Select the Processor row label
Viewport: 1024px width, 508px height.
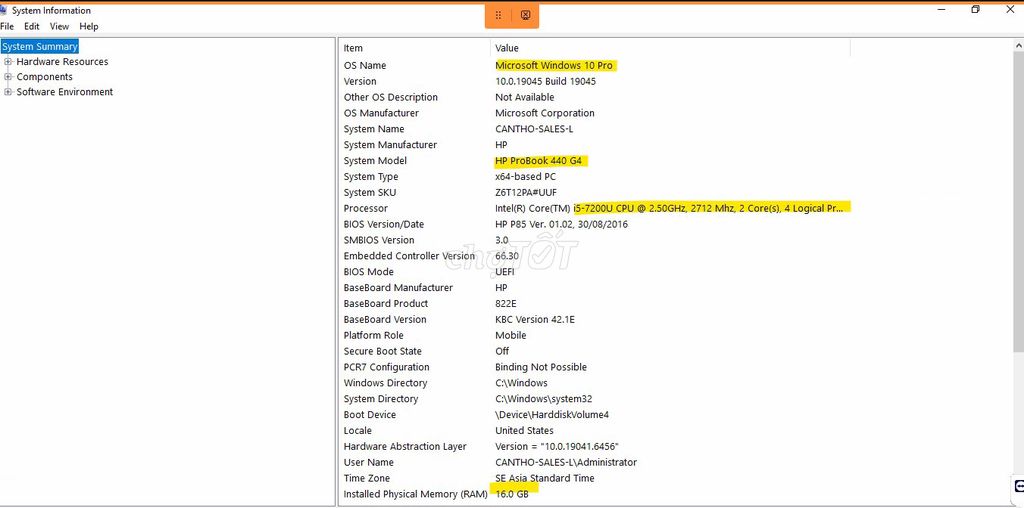tap(366, 208)
